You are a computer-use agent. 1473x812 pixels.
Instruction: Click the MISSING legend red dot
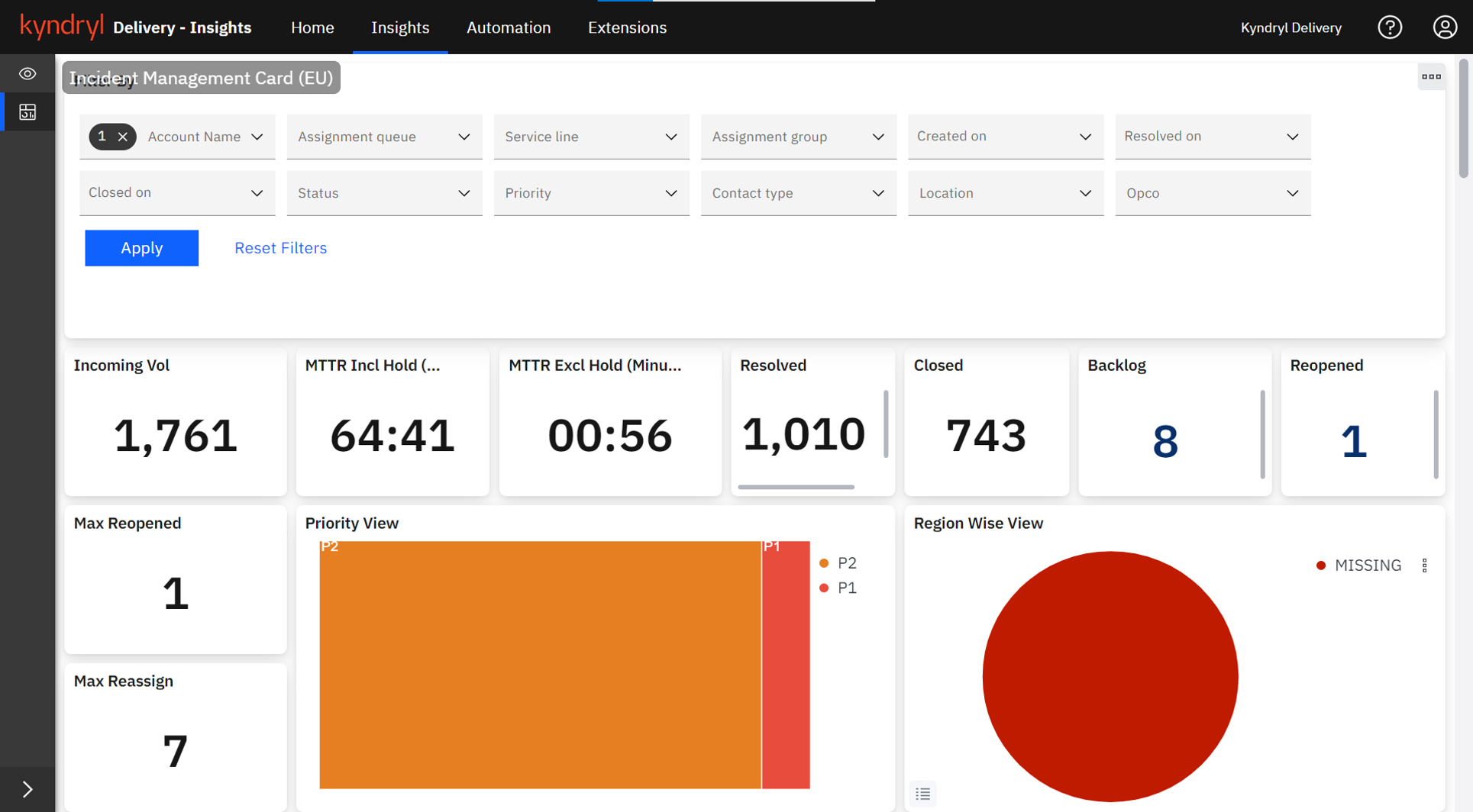pos(1321,565)
